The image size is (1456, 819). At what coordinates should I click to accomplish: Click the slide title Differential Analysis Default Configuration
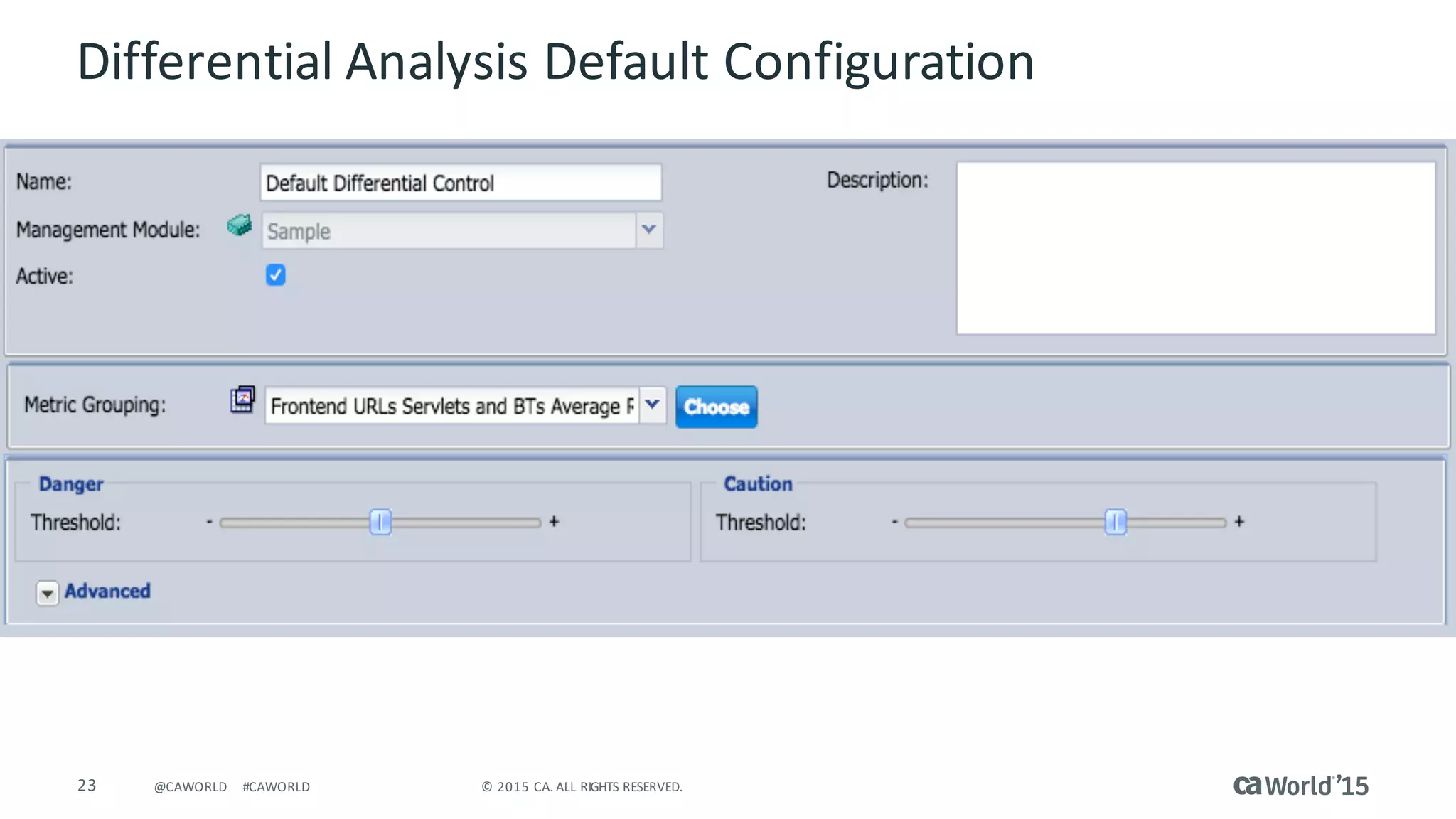click(555, 62)
